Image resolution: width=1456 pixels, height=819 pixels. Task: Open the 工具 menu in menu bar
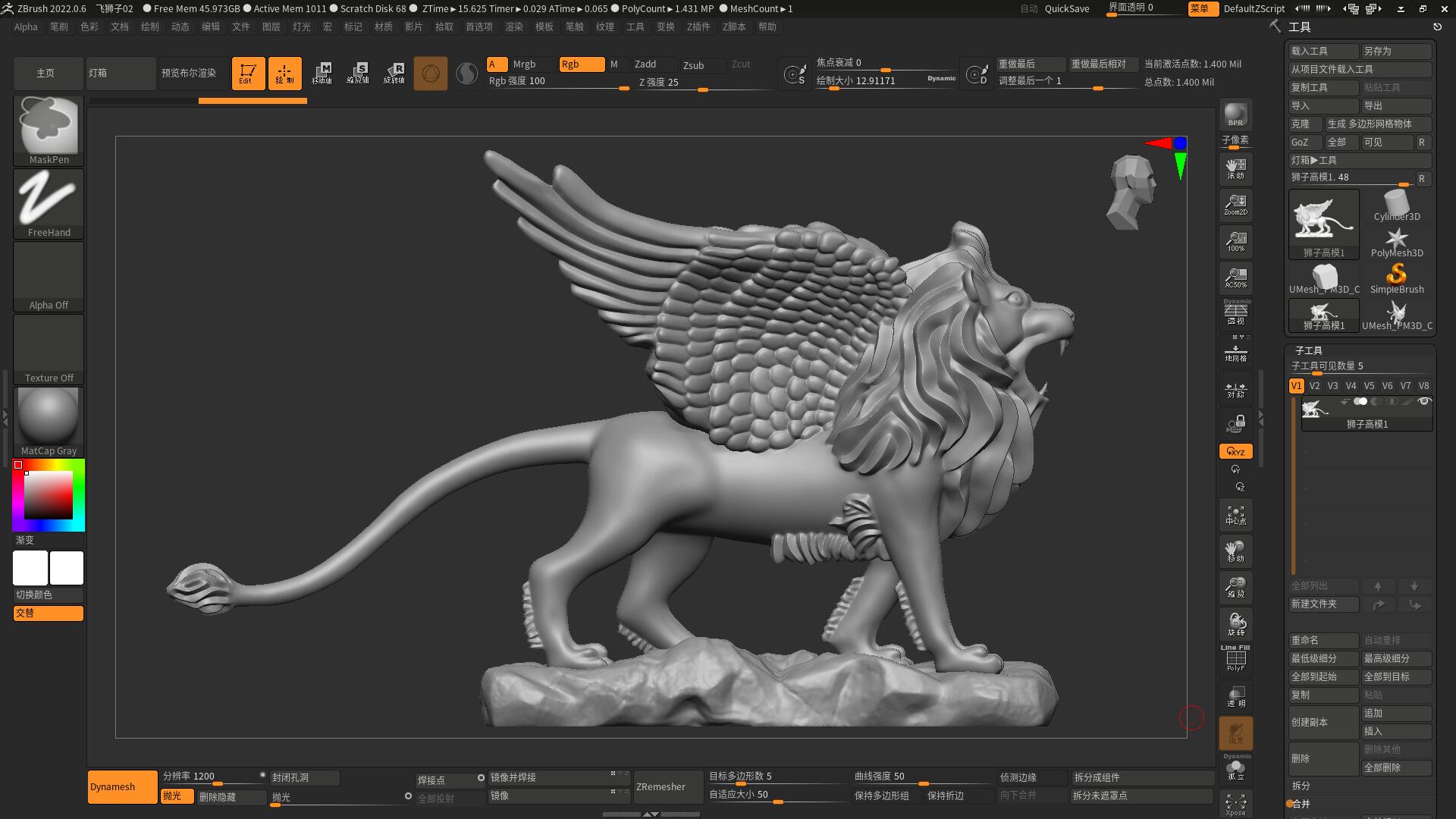[635, 27]
